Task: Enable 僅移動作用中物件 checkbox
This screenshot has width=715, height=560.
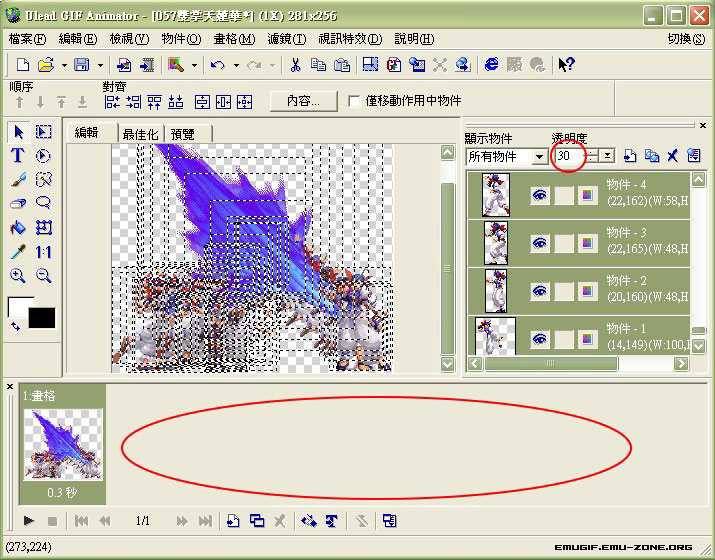Action: point(354,101)
